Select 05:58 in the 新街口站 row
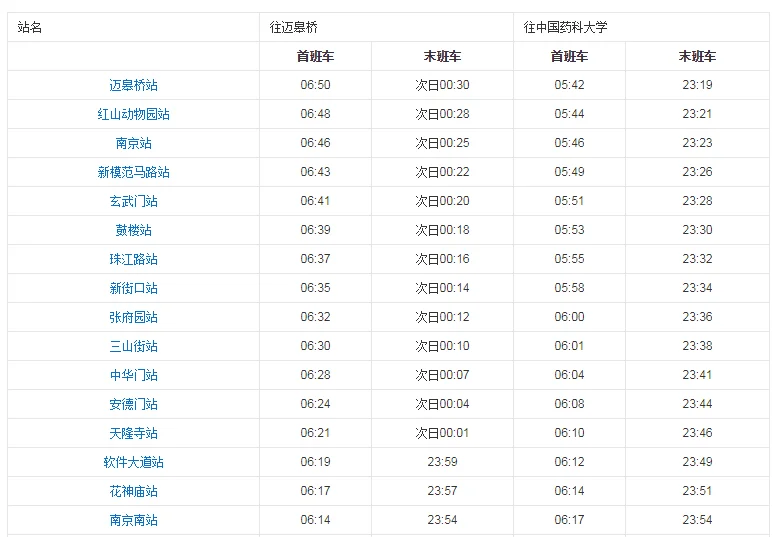Screen dimensions: 784x537 (x=570, y=288)
